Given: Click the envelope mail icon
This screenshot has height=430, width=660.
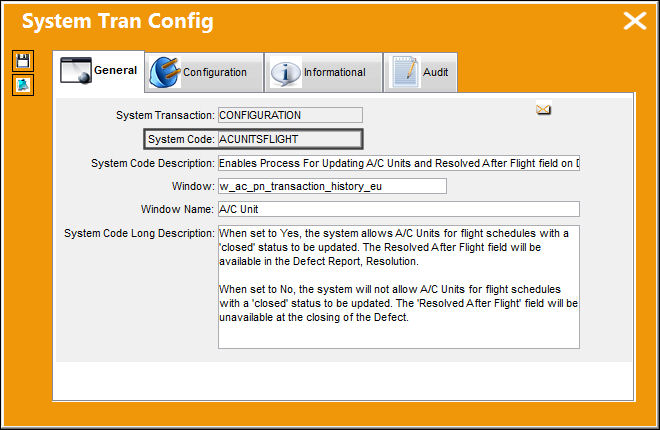Looking at the screenshot, I should click(x=543, y=109).
